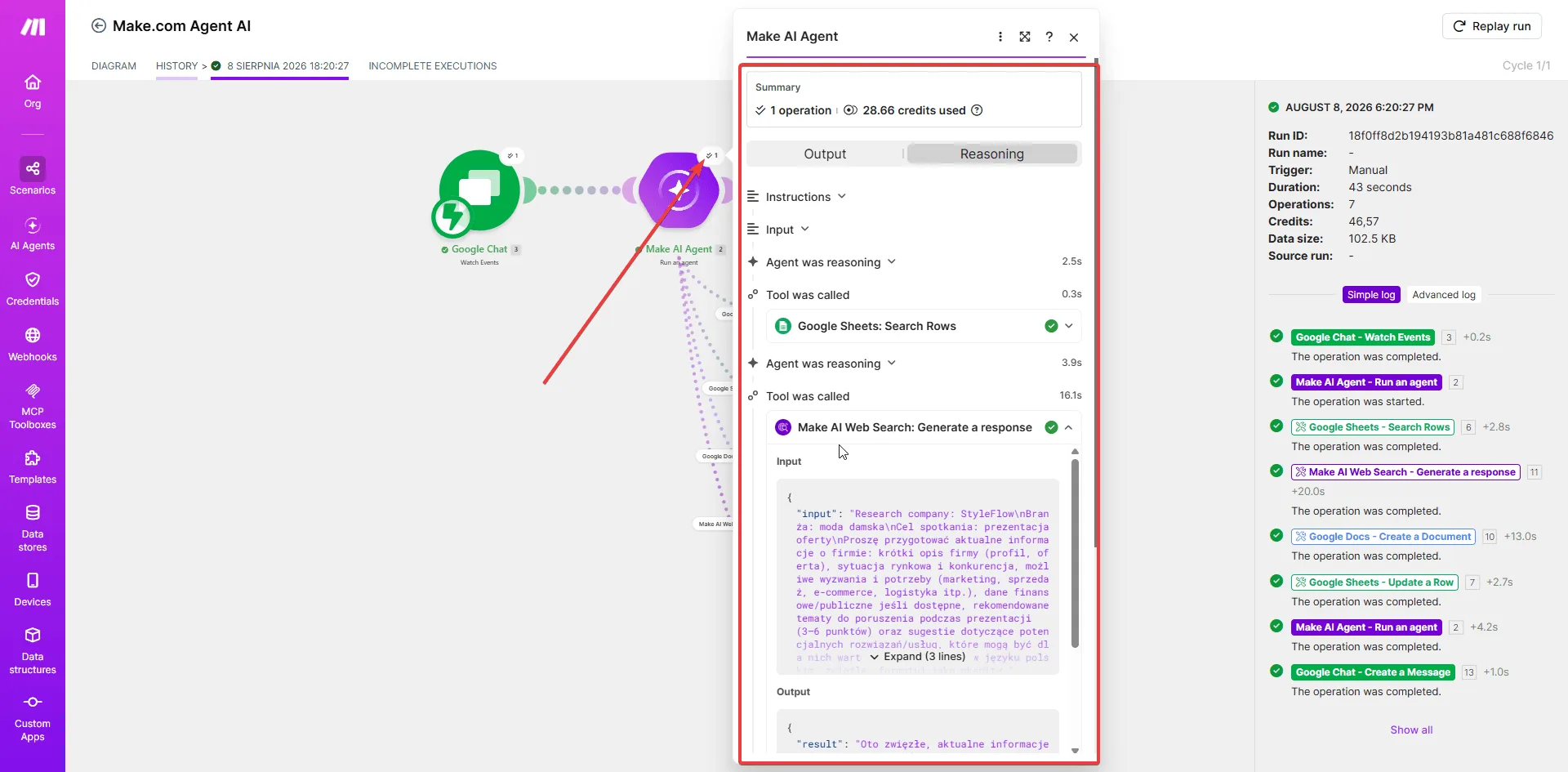Screen dimensions: 1568x772
Task: Open Google Chat node operations bubble
Action: click(x=512, y=155)
